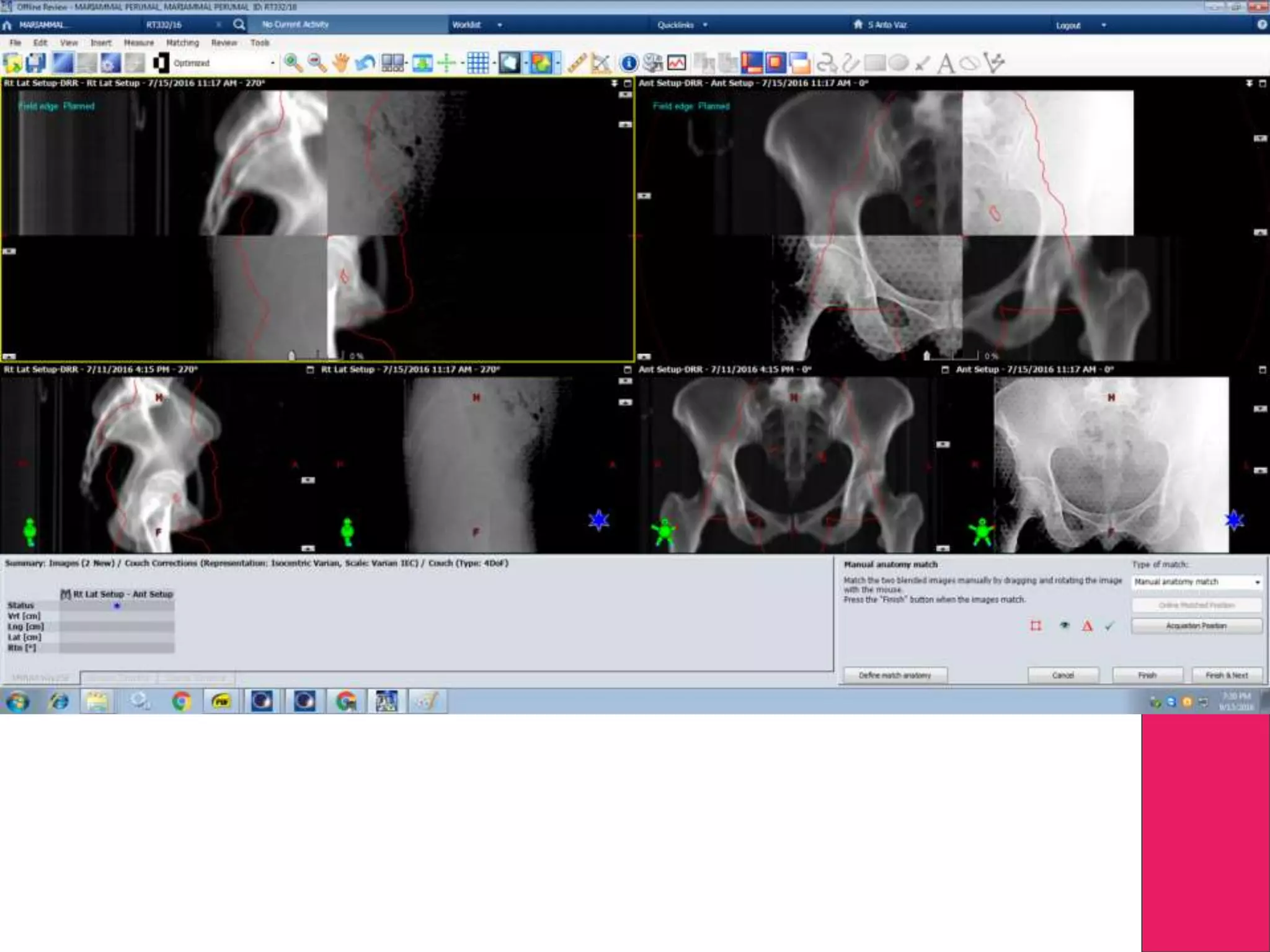Click the blend slider in Rt Lat view

coord(292,356)
